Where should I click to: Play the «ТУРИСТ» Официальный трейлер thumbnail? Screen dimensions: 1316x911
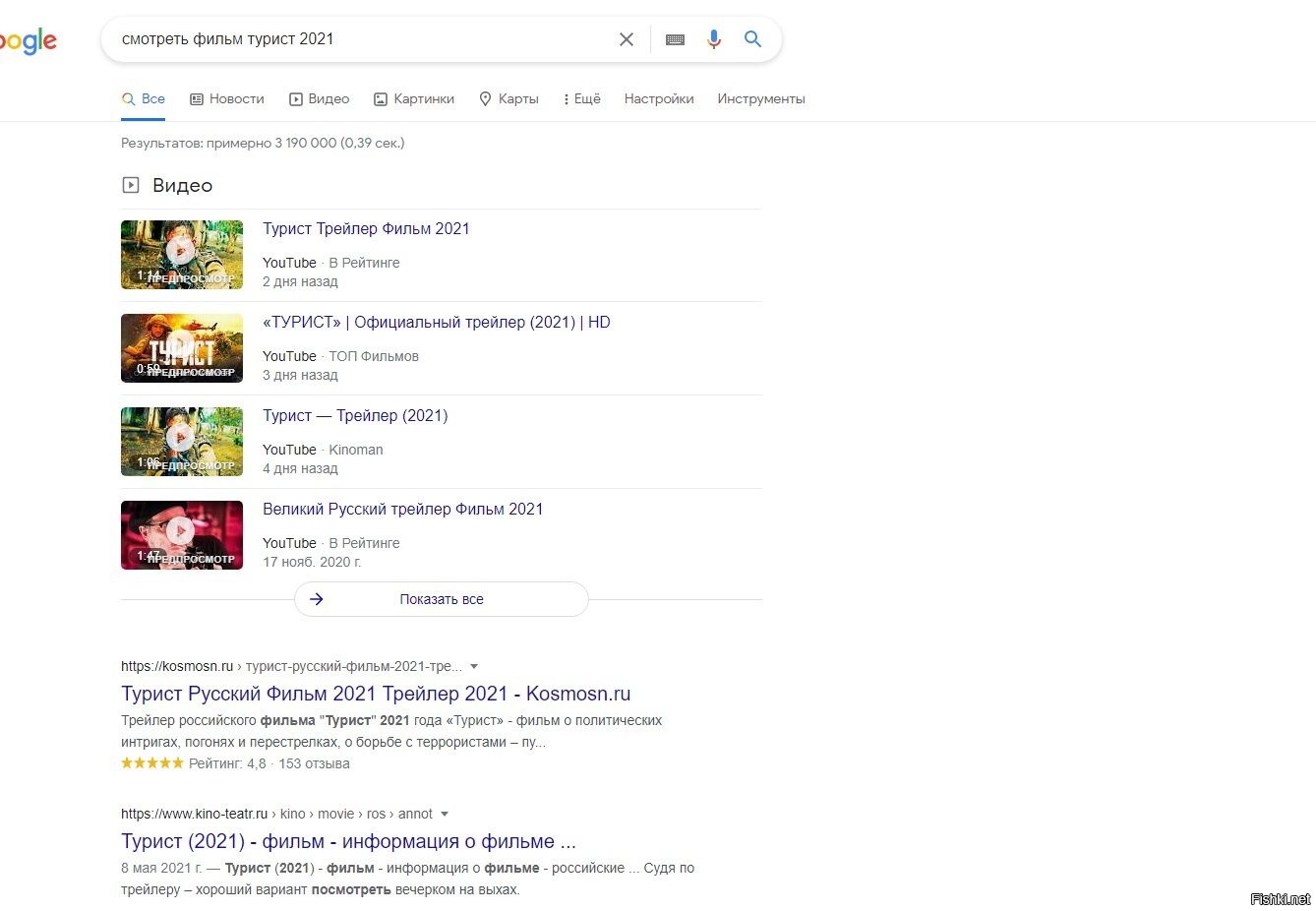pyautogui.click(x=181, y=347)
